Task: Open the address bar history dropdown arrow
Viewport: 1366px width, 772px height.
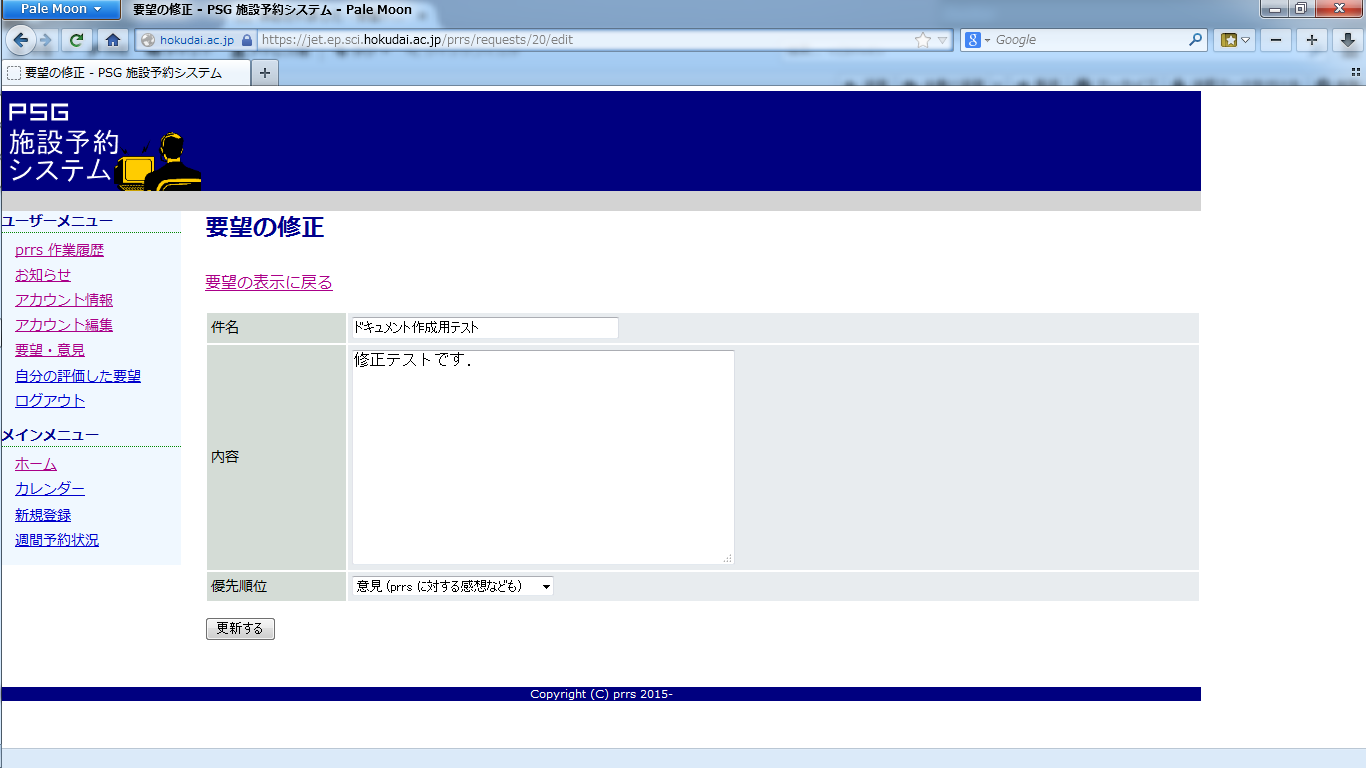Action: tap(943, 41)
